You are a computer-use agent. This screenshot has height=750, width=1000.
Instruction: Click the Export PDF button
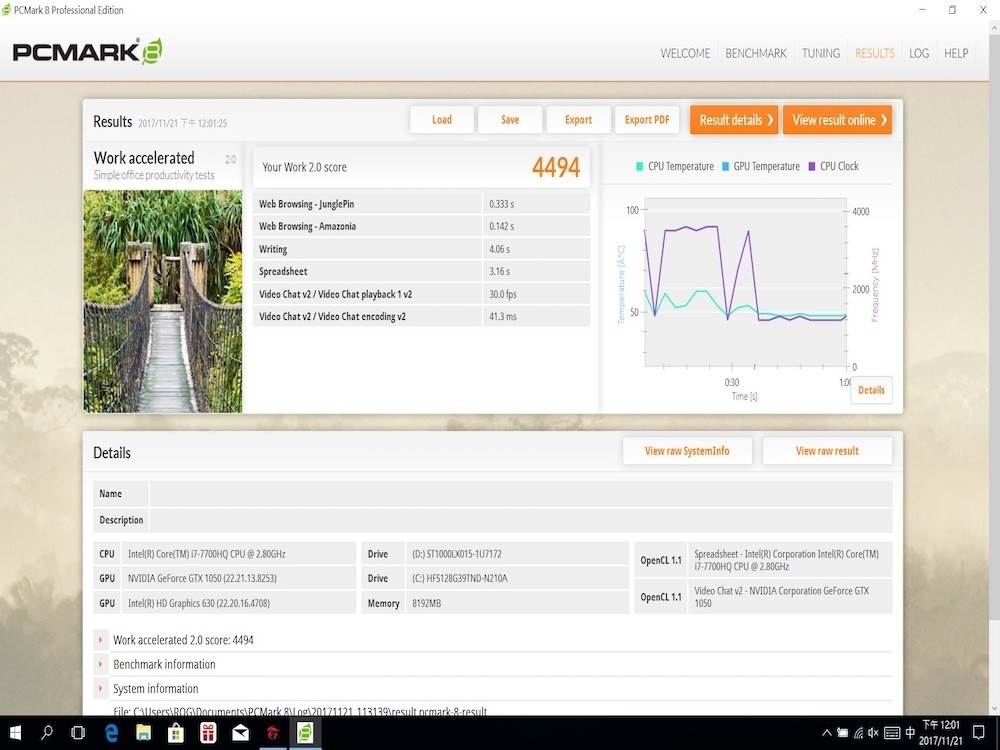[646, 120]
